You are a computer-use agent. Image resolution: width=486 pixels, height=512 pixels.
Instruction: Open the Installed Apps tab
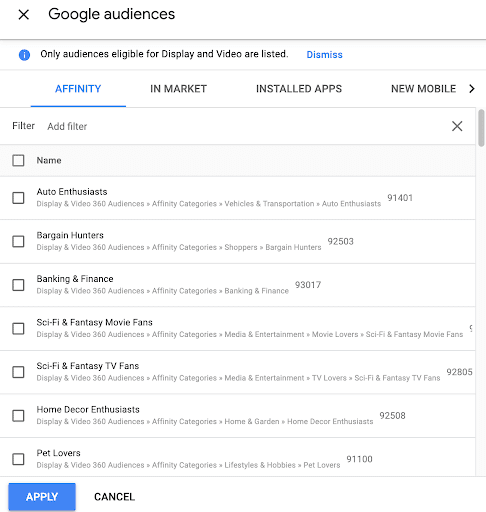click(x=299, y=89)
